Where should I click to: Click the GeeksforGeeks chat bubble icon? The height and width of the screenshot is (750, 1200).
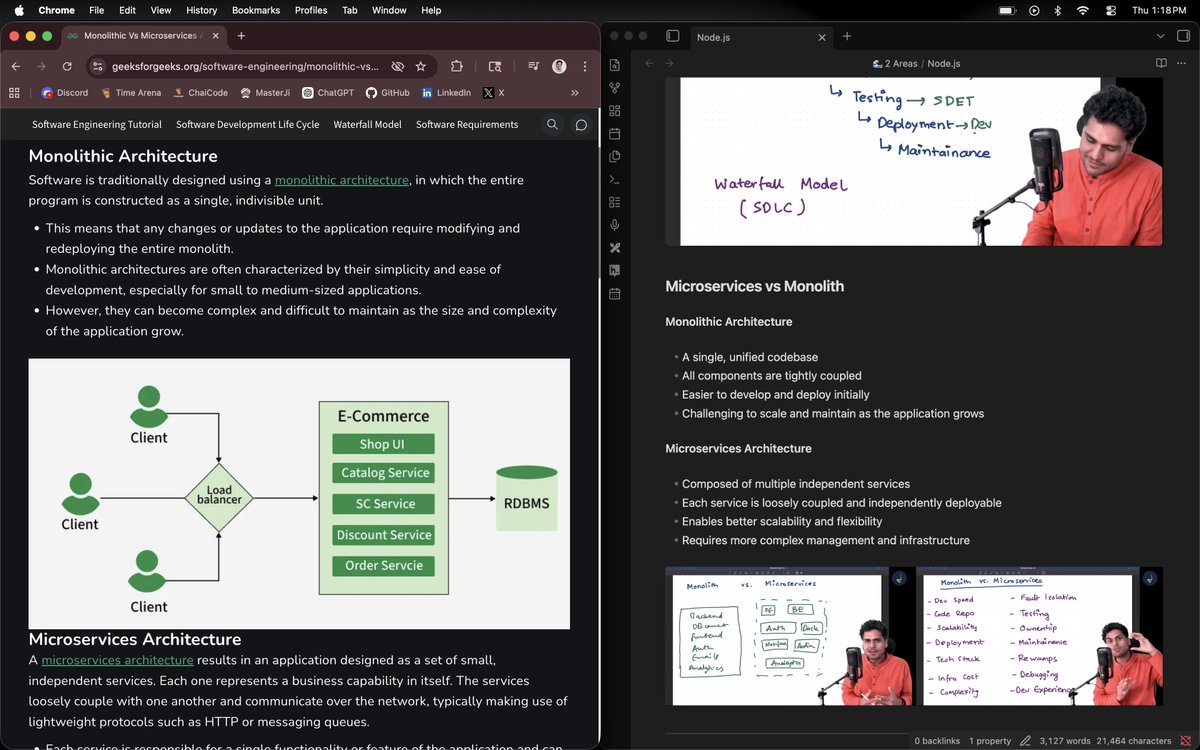coord(581,125)
